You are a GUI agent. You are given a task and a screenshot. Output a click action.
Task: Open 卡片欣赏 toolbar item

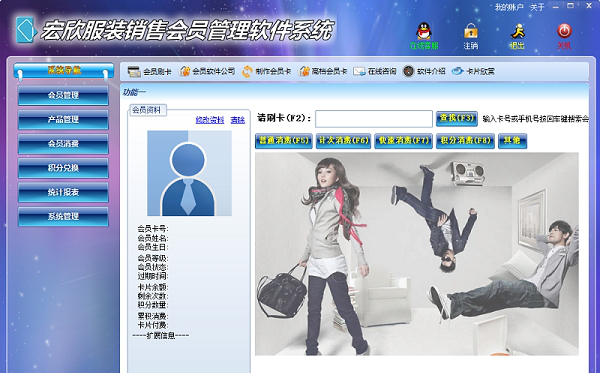[x=473, y=71]
